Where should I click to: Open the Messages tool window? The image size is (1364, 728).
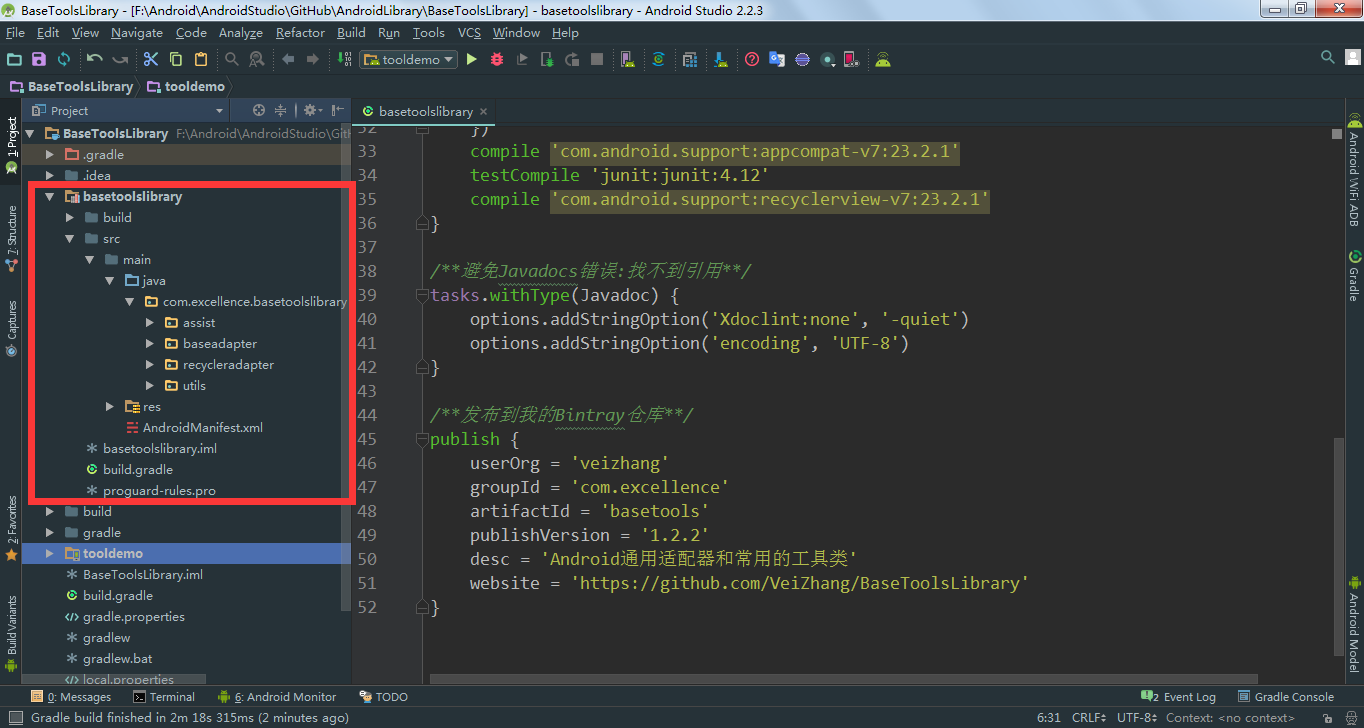(71, 697)
